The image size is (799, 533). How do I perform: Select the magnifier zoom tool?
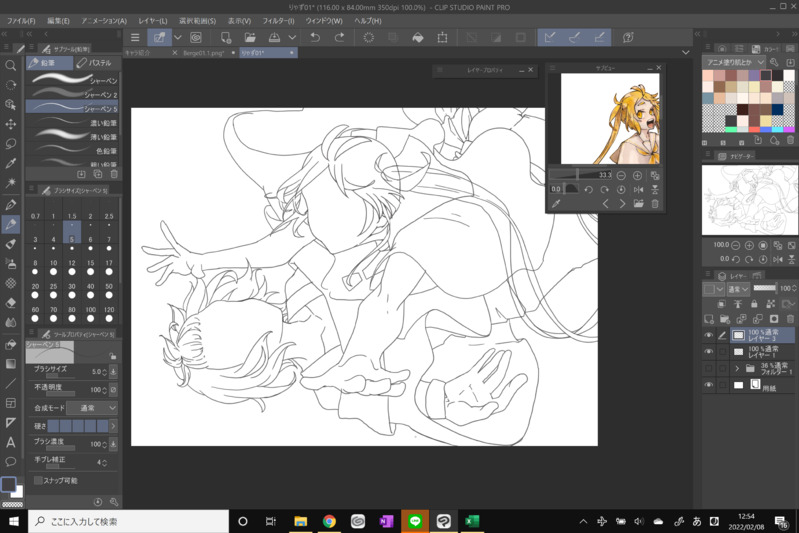pyautogui.click(x=11, y=66)
